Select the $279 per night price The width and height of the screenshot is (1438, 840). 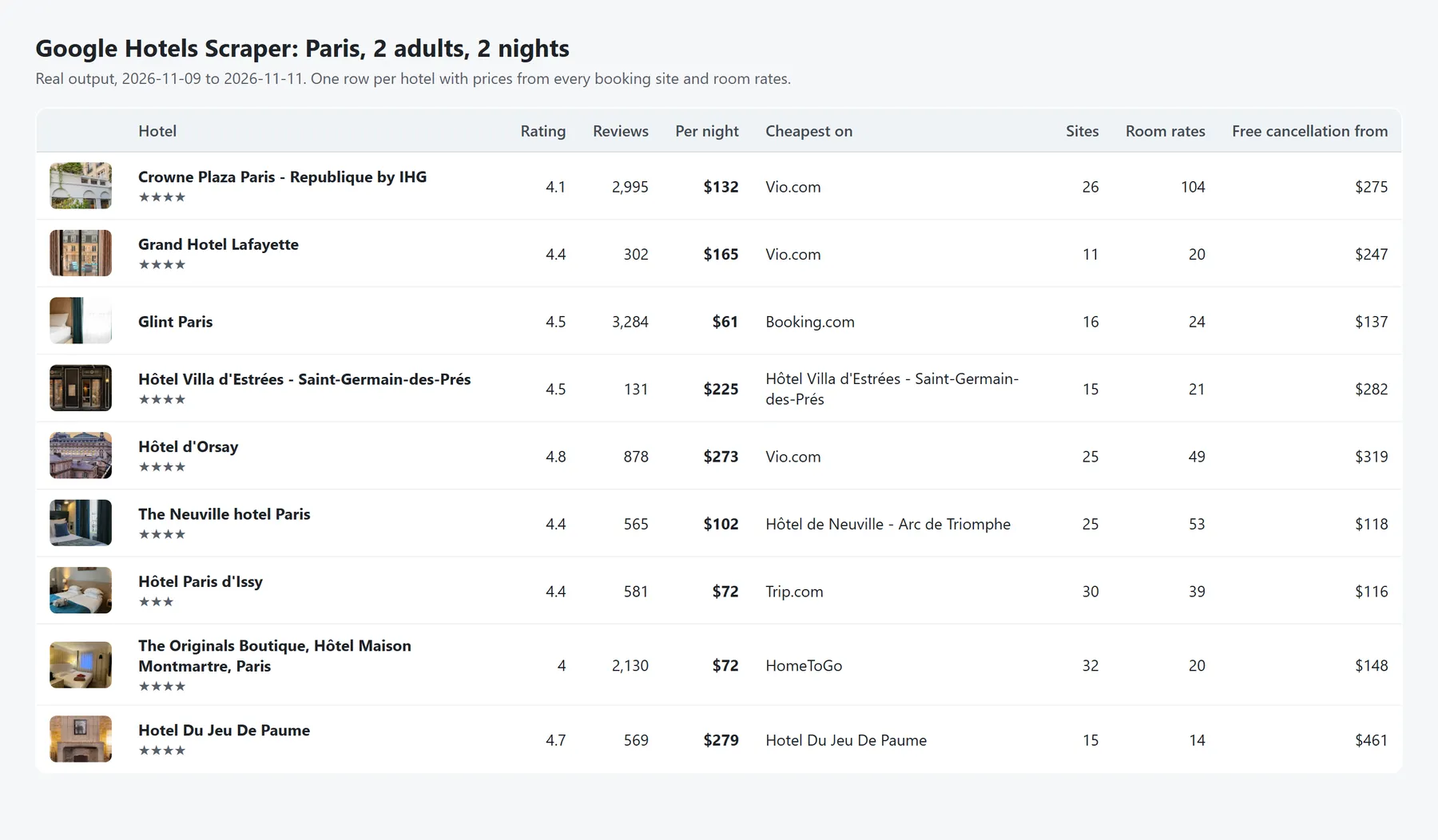pos(721,740)
